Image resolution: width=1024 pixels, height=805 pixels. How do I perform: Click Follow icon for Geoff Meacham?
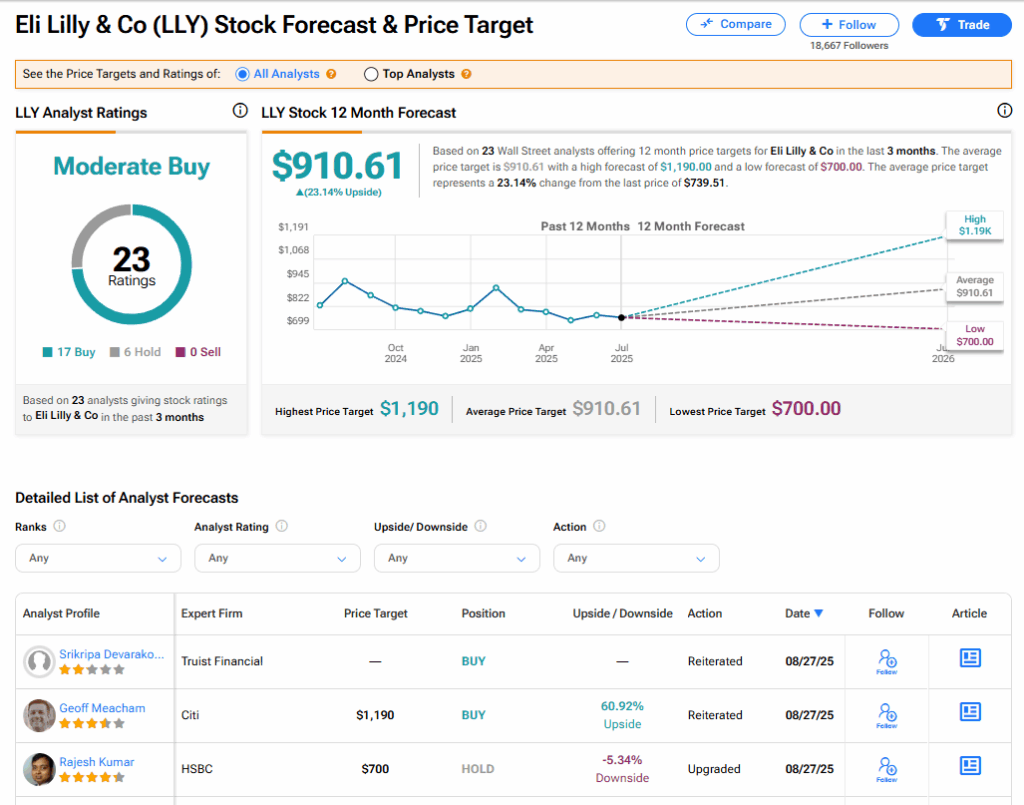[x=886, y=713]
